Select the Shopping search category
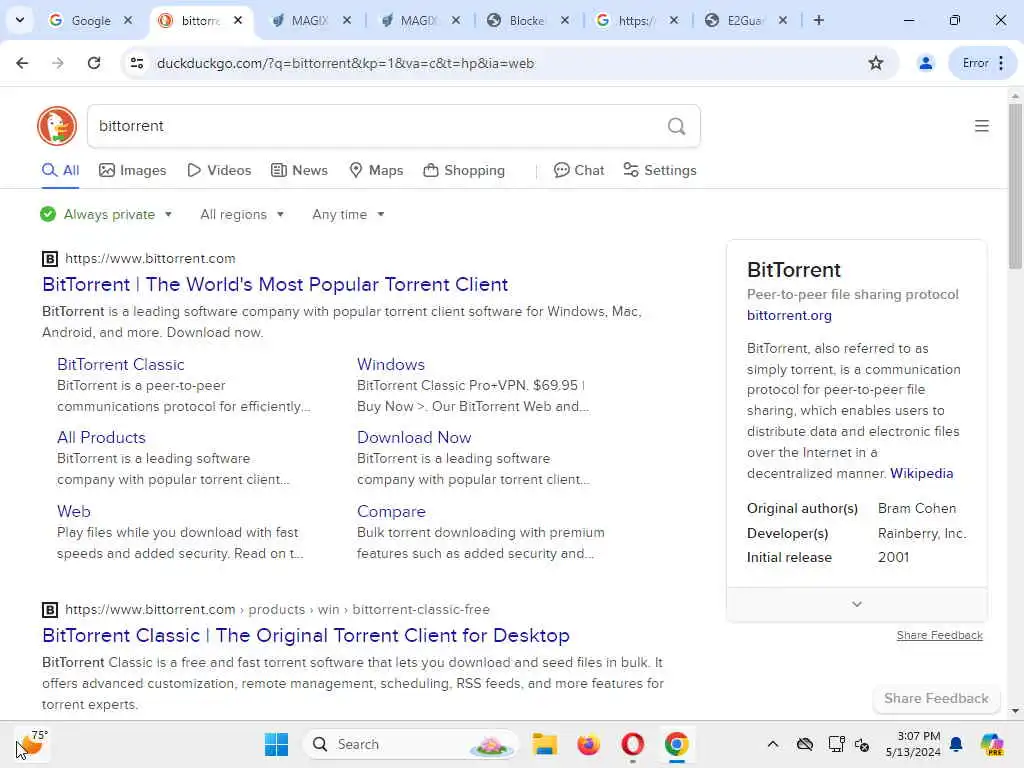This screenshot has height=768, width=1024. [x=464, y=170]
